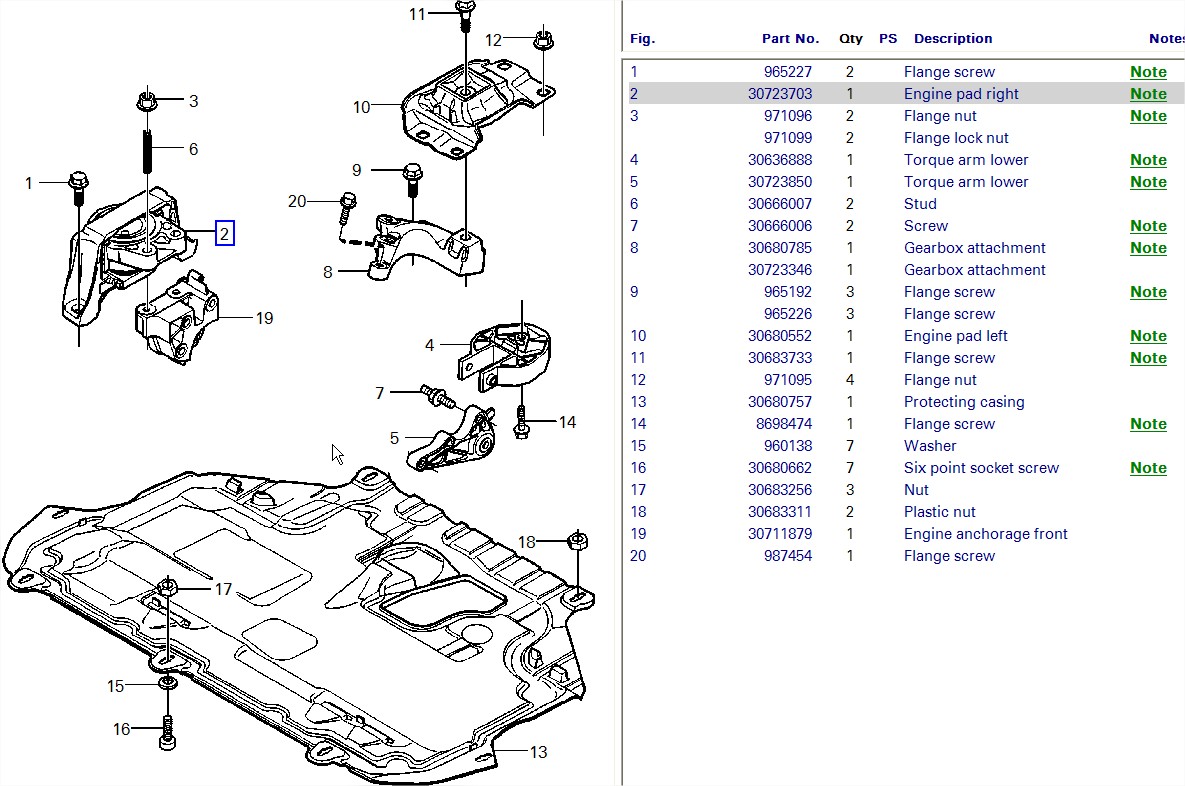Select callout 3 in the diagram
This screenshot has height=786, width=1185.
tap(193, 101)
